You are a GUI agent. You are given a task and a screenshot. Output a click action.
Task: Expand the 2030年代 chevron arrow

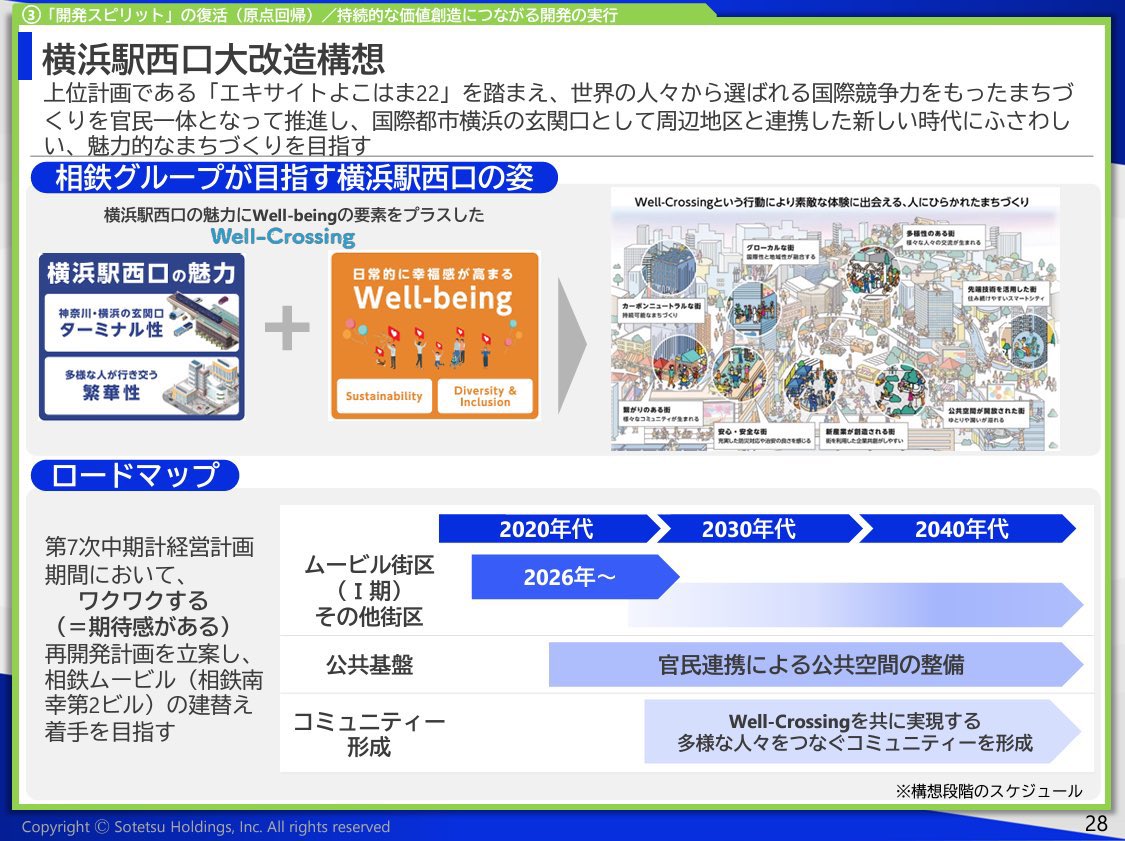pos(748,530)
